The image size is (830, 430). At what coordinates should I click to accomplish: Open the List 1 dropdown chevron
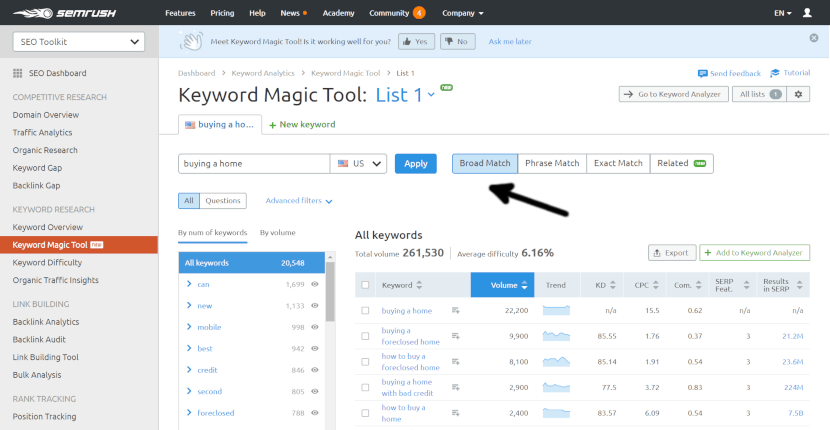pos(431,95)
